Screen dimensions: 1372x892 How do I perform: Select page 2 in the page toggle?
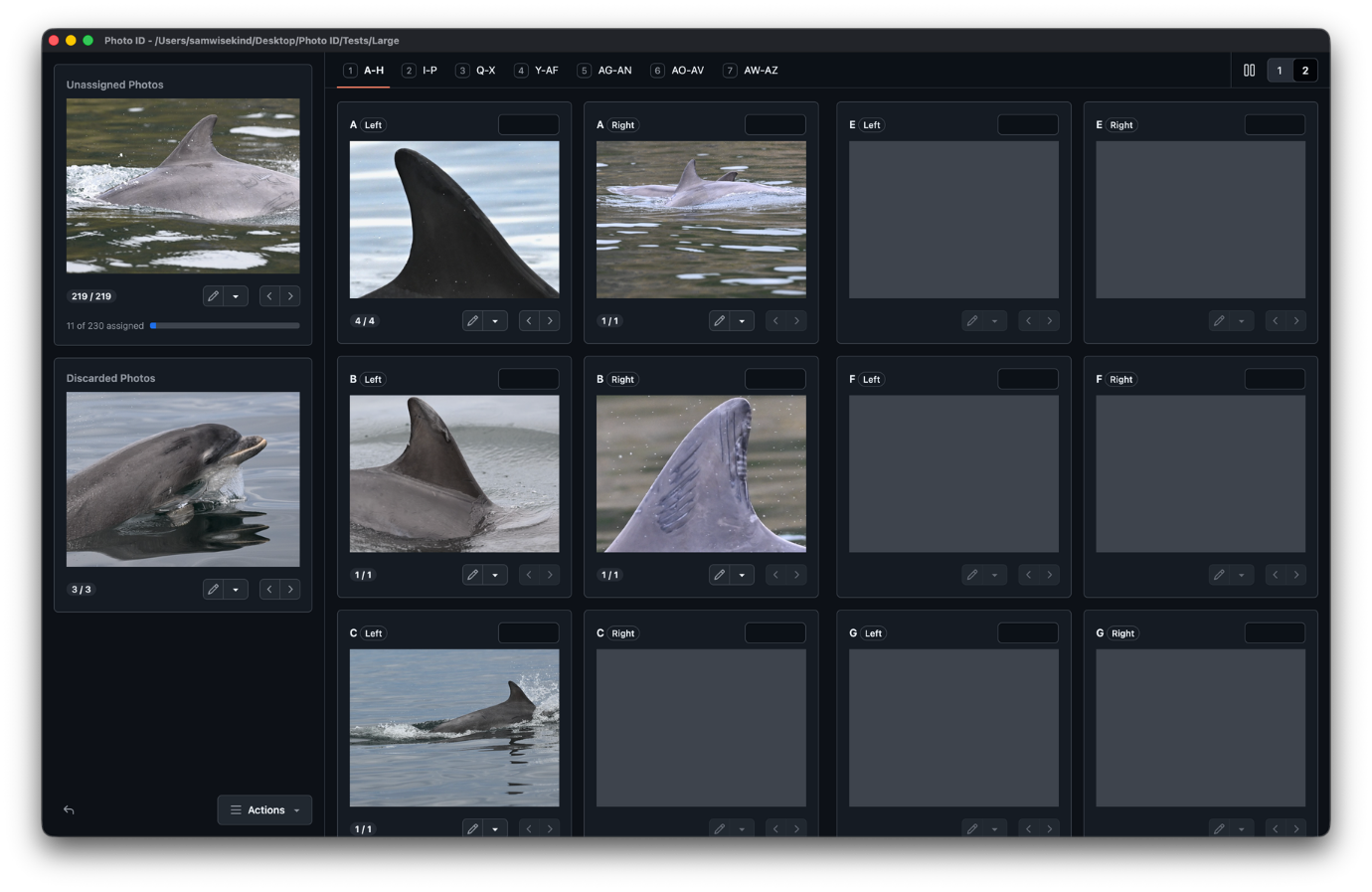pyautogui.click(x=1305, y=70)
